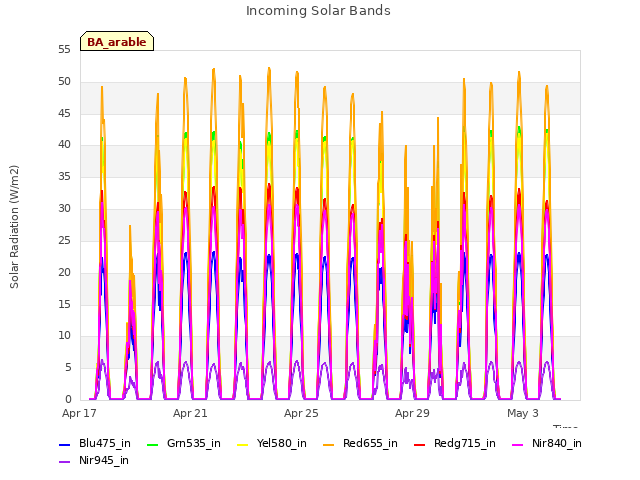This screenshot has height=480, width=640.
Task: Click the green Grn535_in legend swatch
Action: point(152,444)
